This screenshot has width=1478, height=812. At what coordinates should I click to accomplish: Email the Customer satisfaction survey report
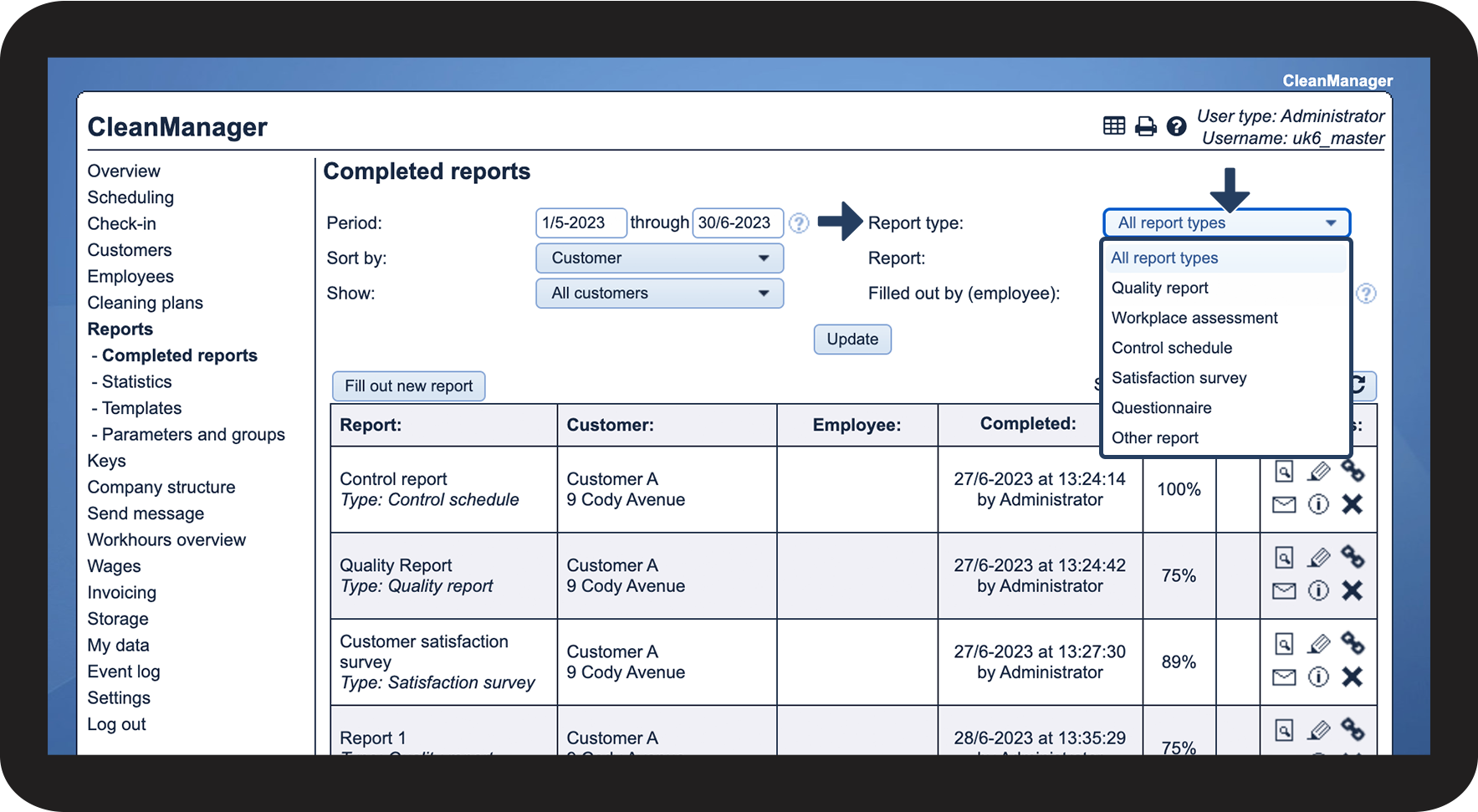click(1284, 677)
